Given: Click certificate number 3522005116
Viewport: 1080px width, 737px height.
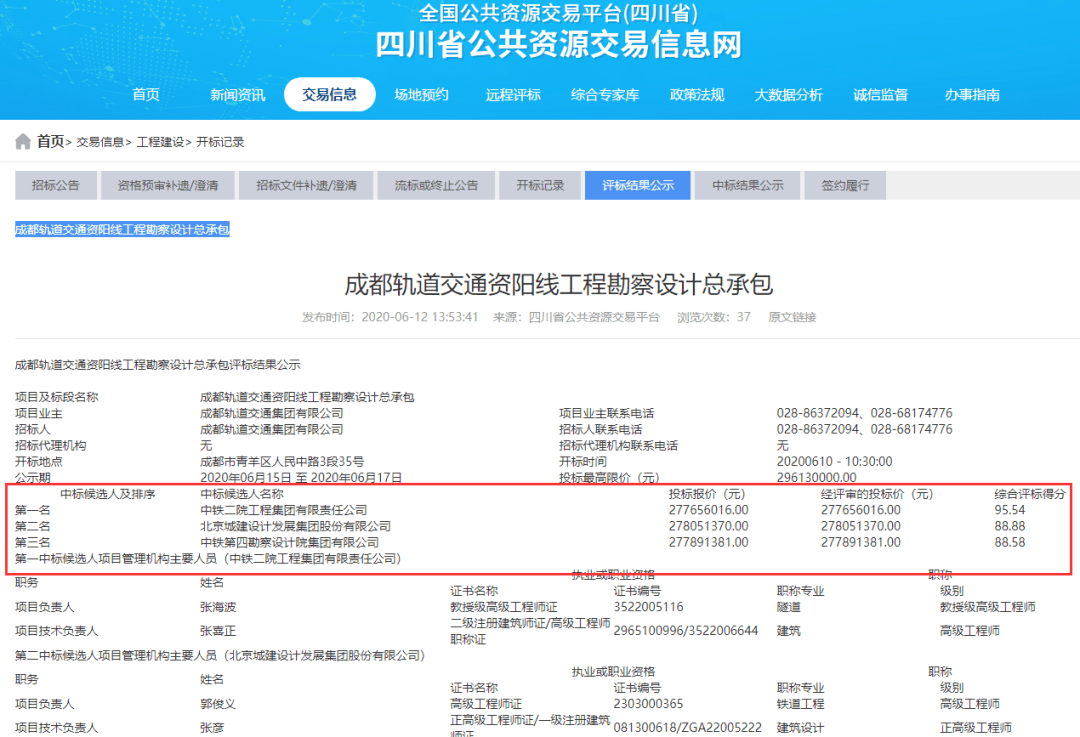Looking at the screenshot, I should coord(649,608).
